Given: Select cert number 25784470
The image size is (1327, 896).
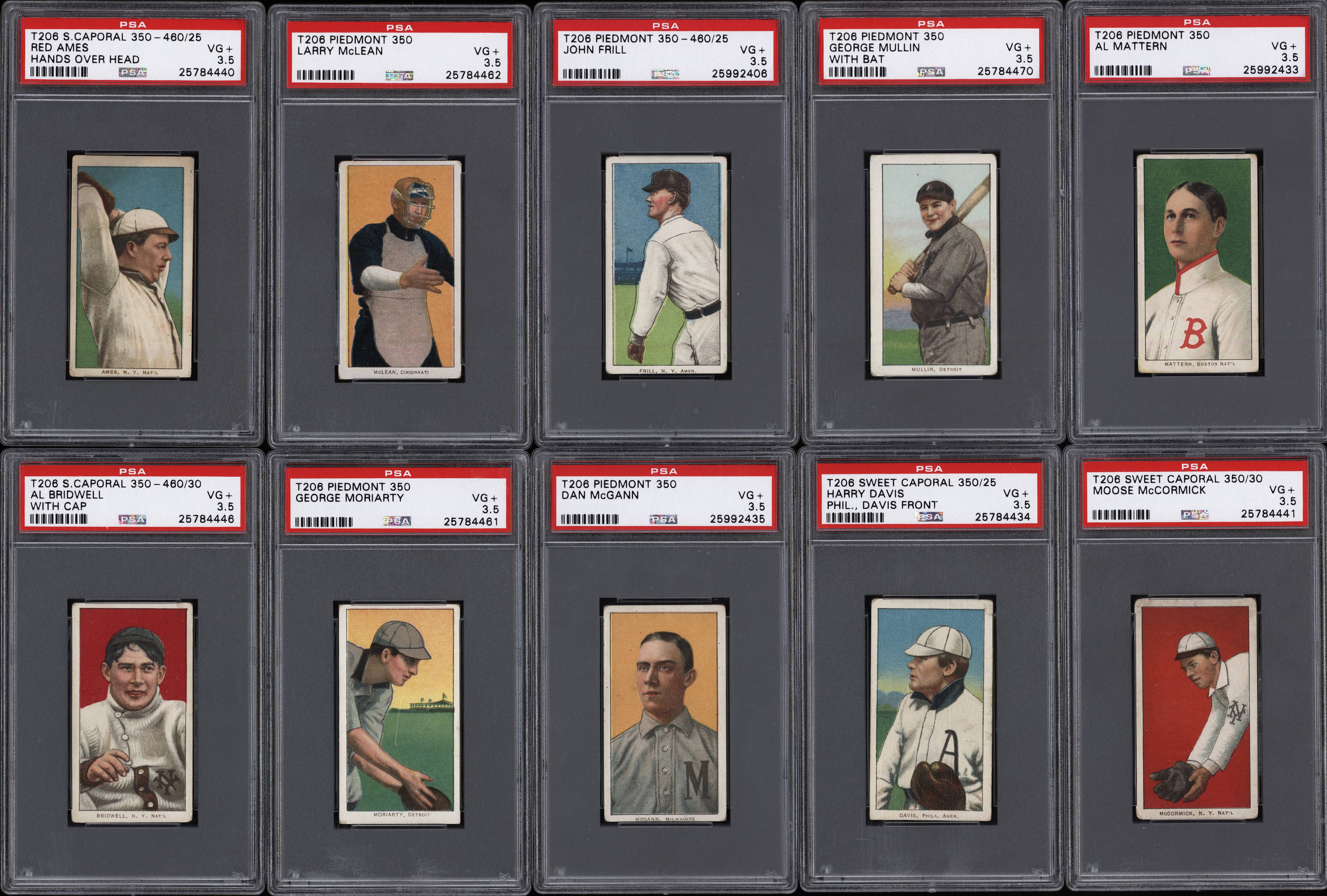Looking at the screenshot, I should (x=1006, y=72).
